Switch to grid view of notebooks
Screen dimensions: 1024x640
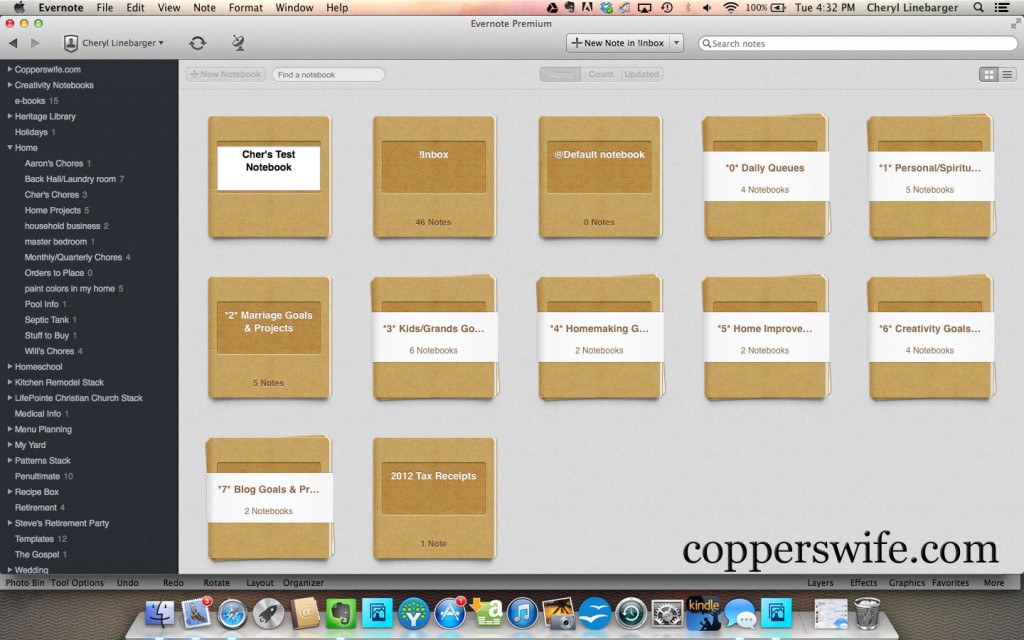tap(989, 74)
